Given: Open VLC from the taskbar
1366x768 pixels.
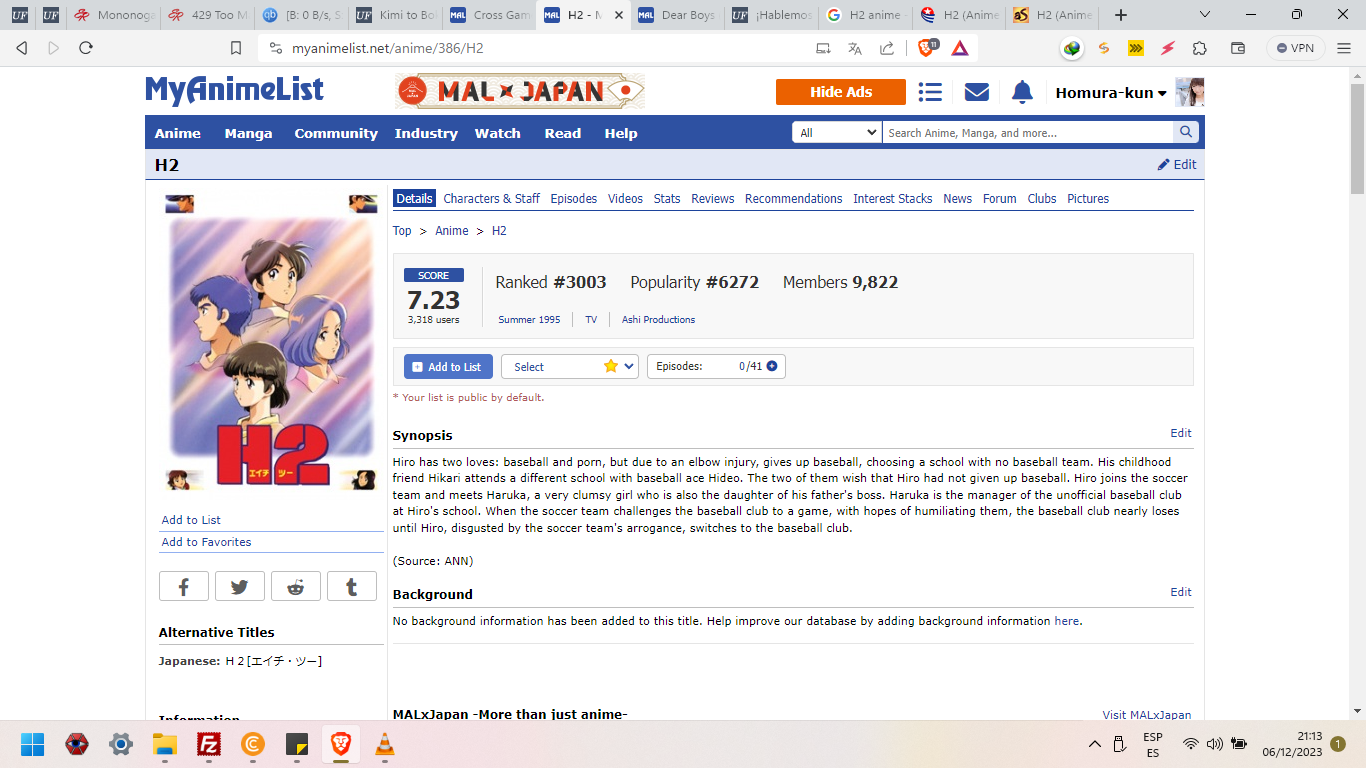Looking at the screenshot, I should [384, 744].
